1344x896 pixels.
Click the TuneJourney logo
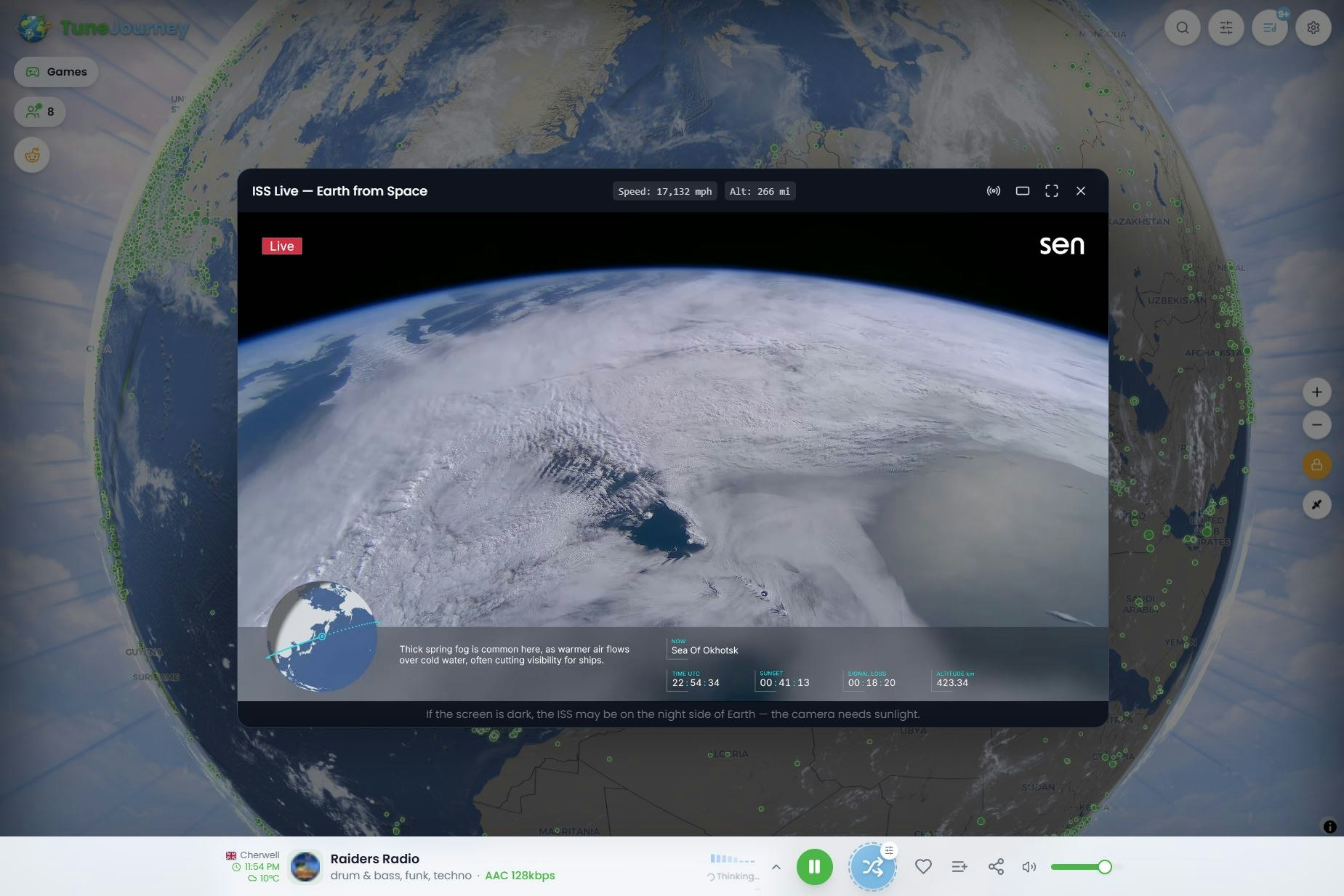103,28
